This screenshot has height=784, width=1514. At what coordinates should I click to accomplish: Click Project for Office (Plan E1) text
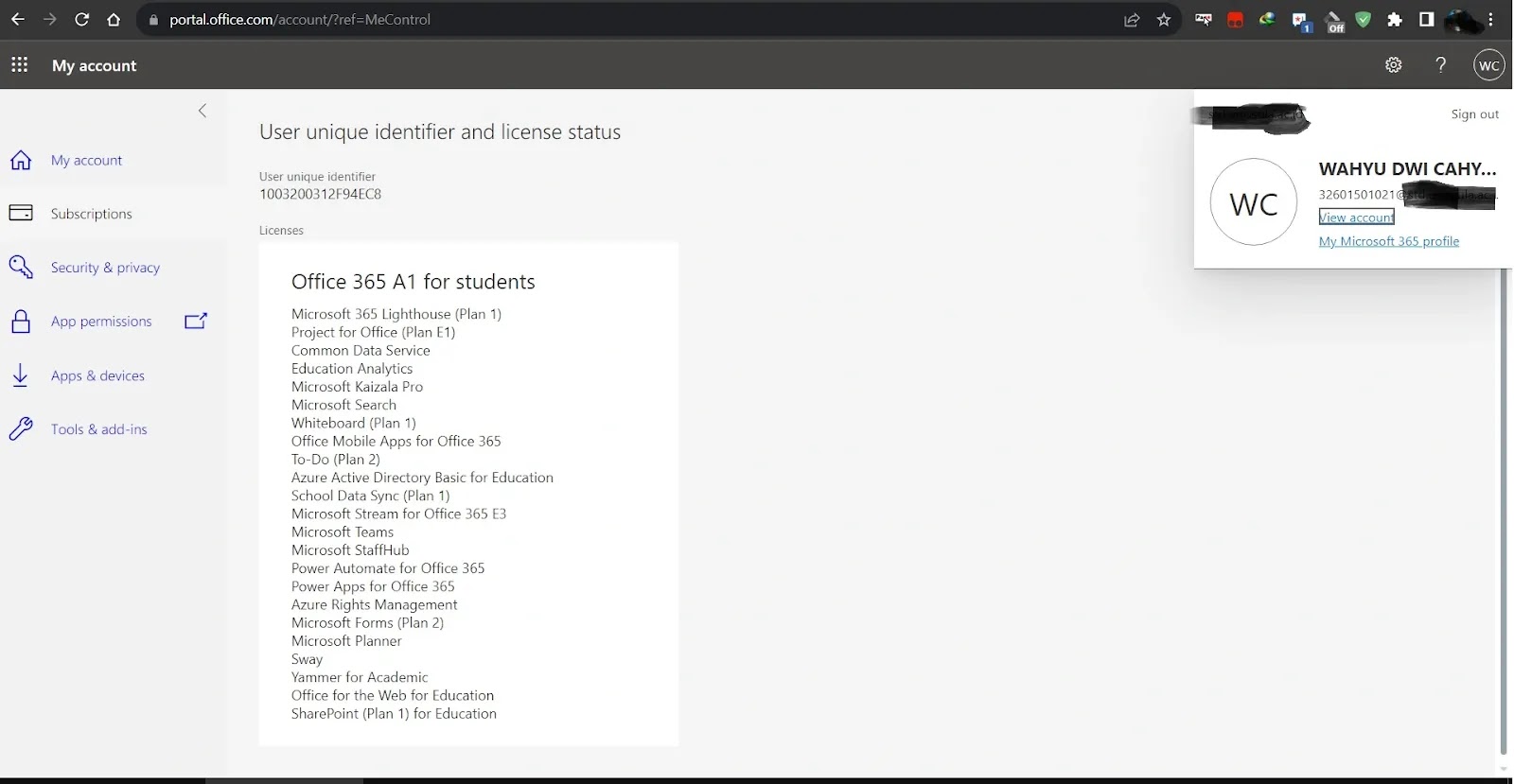(373, 332)
